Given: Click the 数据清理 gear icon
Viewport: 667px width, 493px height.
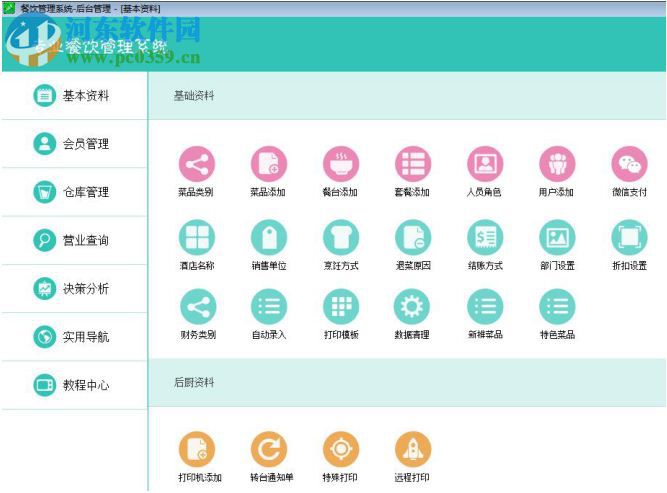Looking at the screenshot, I should [x=412, y=307].
